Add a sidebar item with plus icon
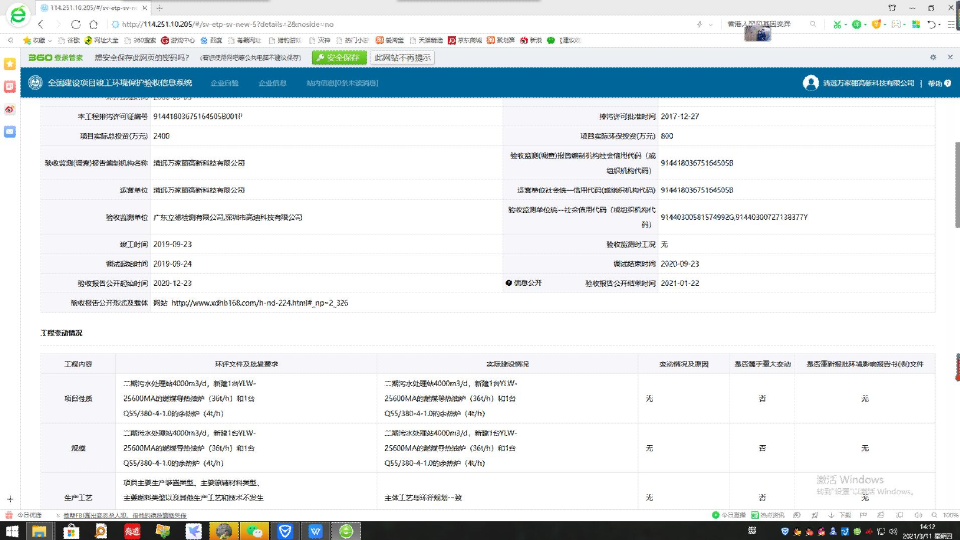This screenshot has height=540, width=960. coord(10,498)
